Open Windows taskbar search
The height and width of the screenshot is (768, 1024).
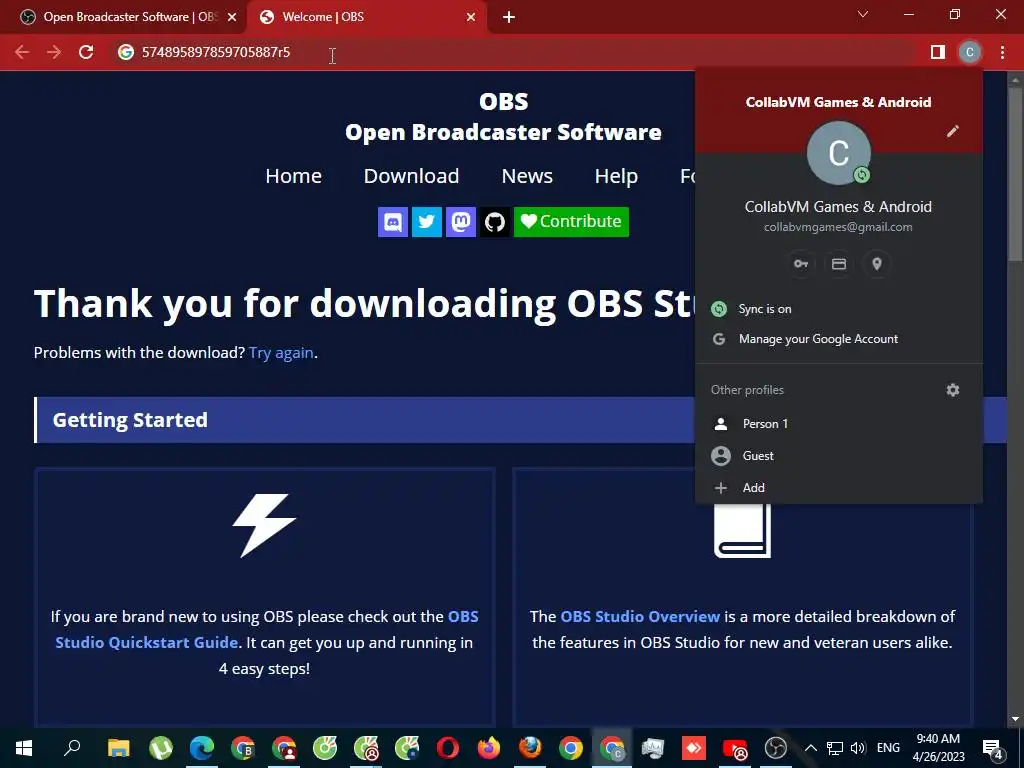[x=72, y=748]
